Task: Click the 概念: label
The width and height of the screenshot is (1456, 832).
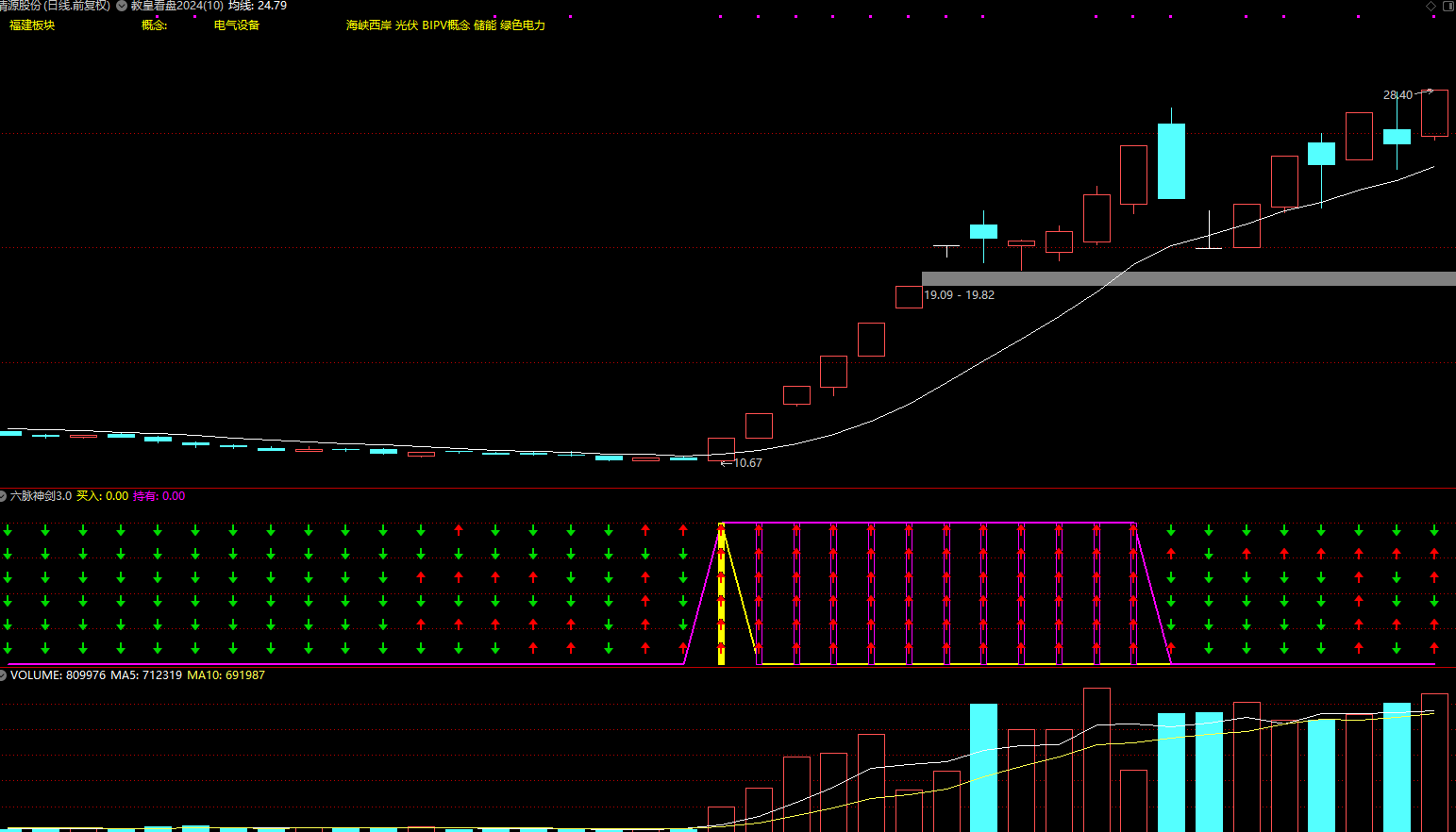Action: tap(155, 25)
